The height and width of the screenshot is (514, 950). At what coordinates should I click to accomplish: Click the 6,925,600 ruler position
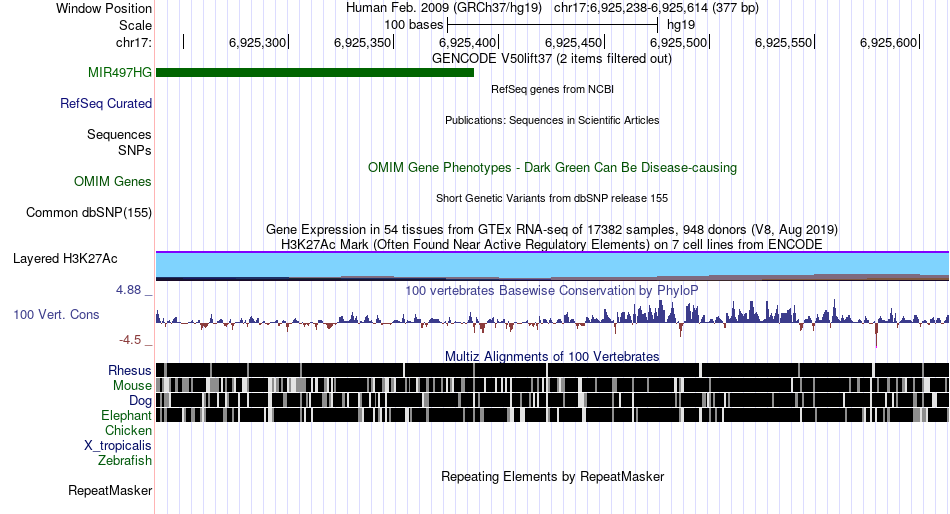pyautogui.click(x=889, y=42)
